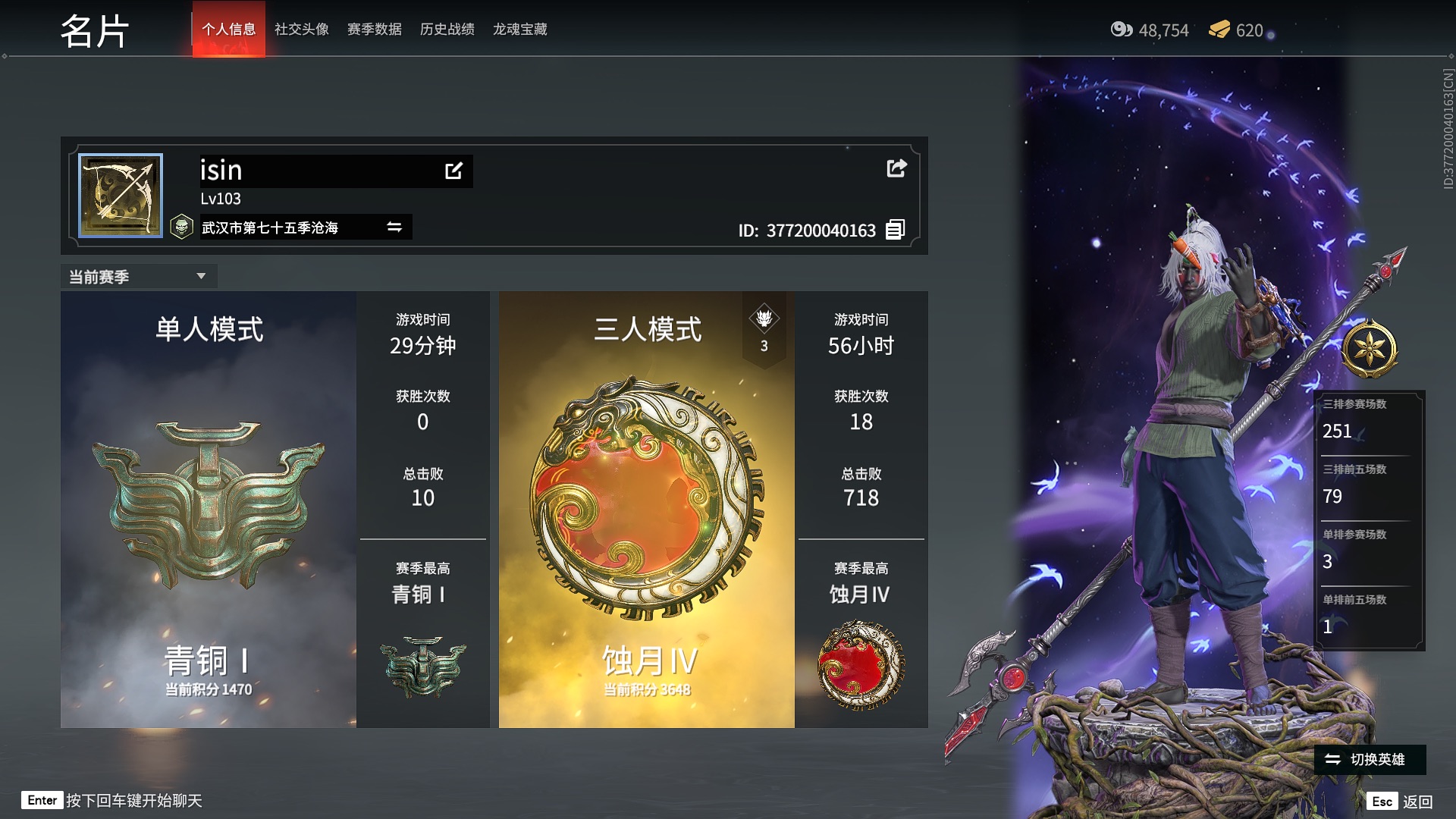Viewport: 1456px width, 819px height.
Task: Select the 赛季数据 tab
Action: click(x=374, y=28)
